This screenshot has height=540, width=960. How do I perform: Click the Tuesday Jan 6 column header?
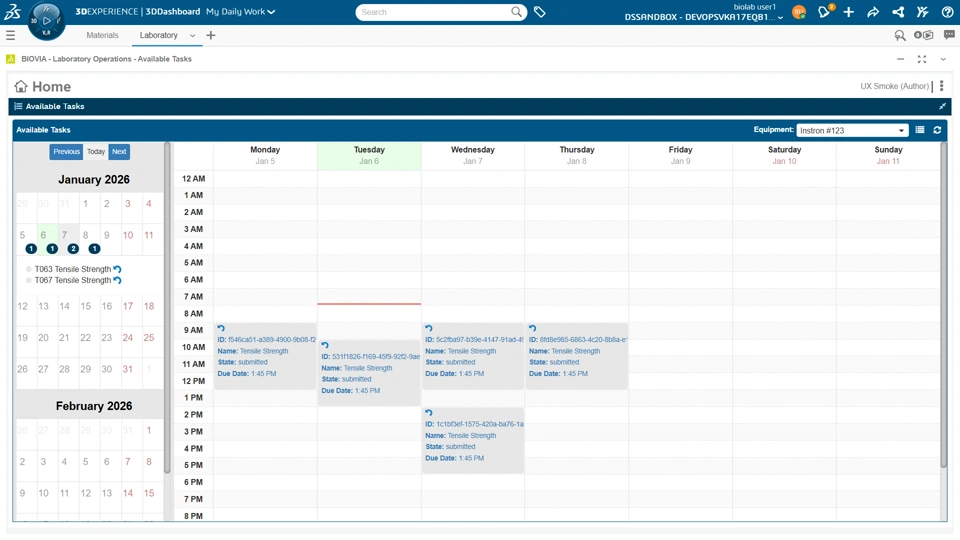coord(369,156)
